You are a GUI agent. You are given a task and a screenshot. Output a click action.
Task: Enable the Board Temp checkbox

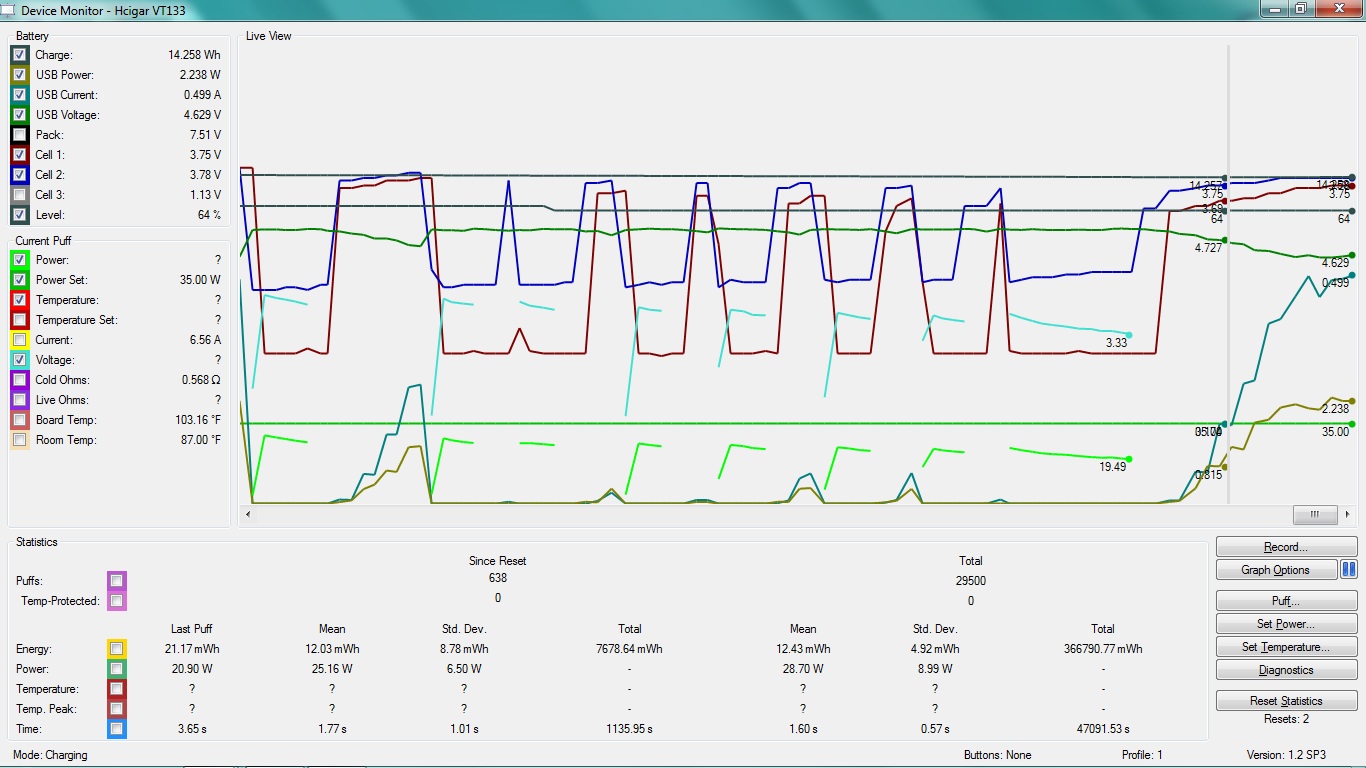[x=20, y=420]
